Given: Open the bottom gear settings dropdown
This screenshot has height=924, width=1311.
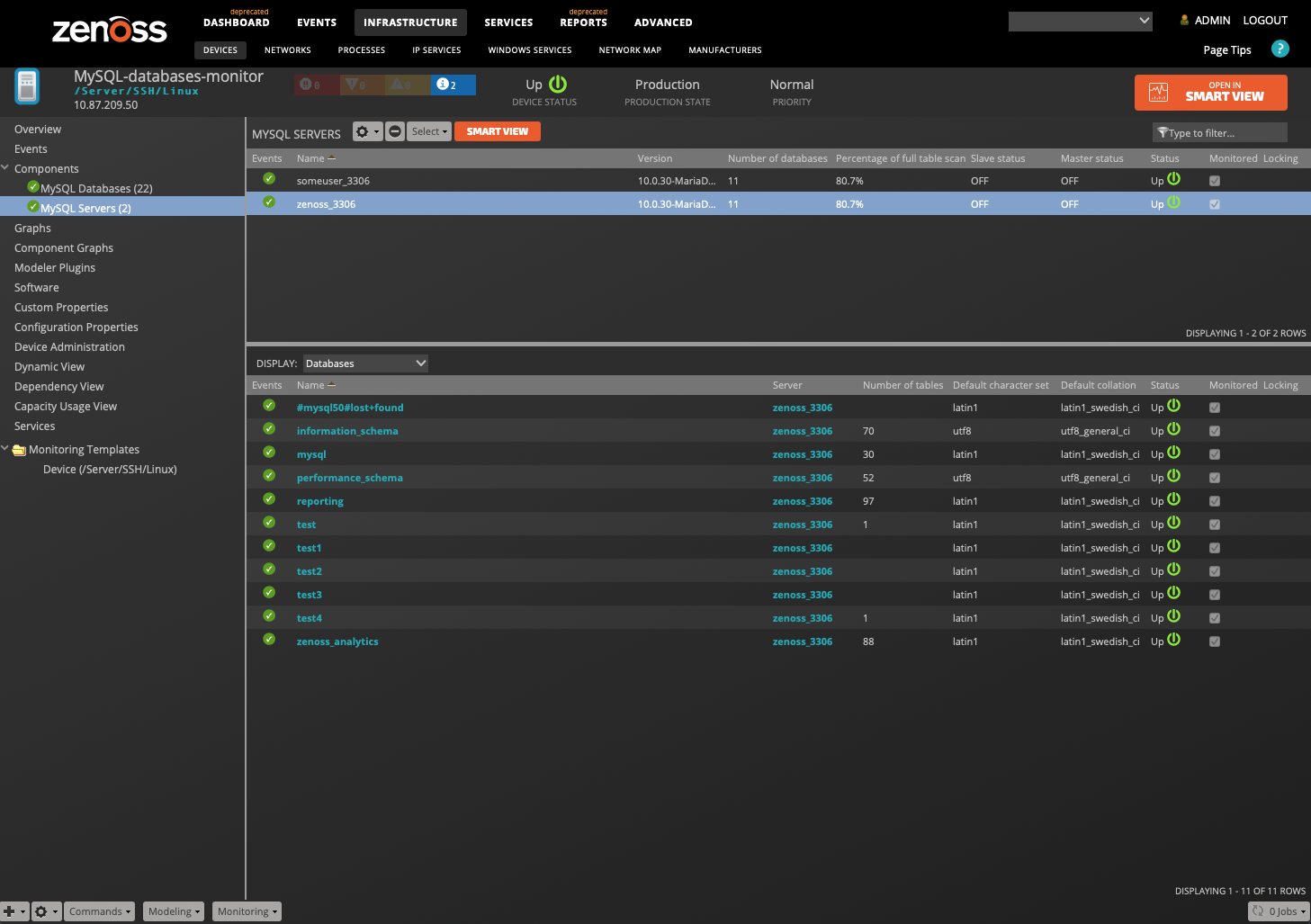Looking at the screenshot, I should [47, 911].
